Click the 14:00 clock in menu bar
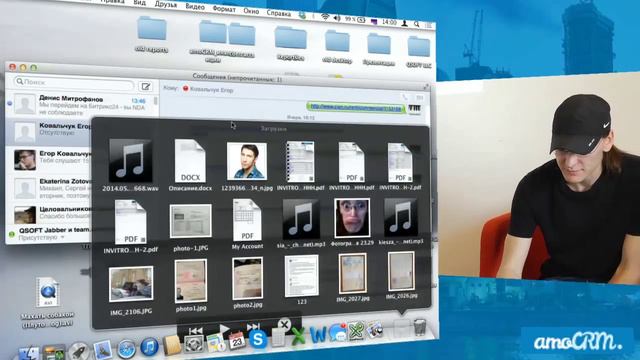Screen dimensions: 640x360 click(x=389, y=22)
